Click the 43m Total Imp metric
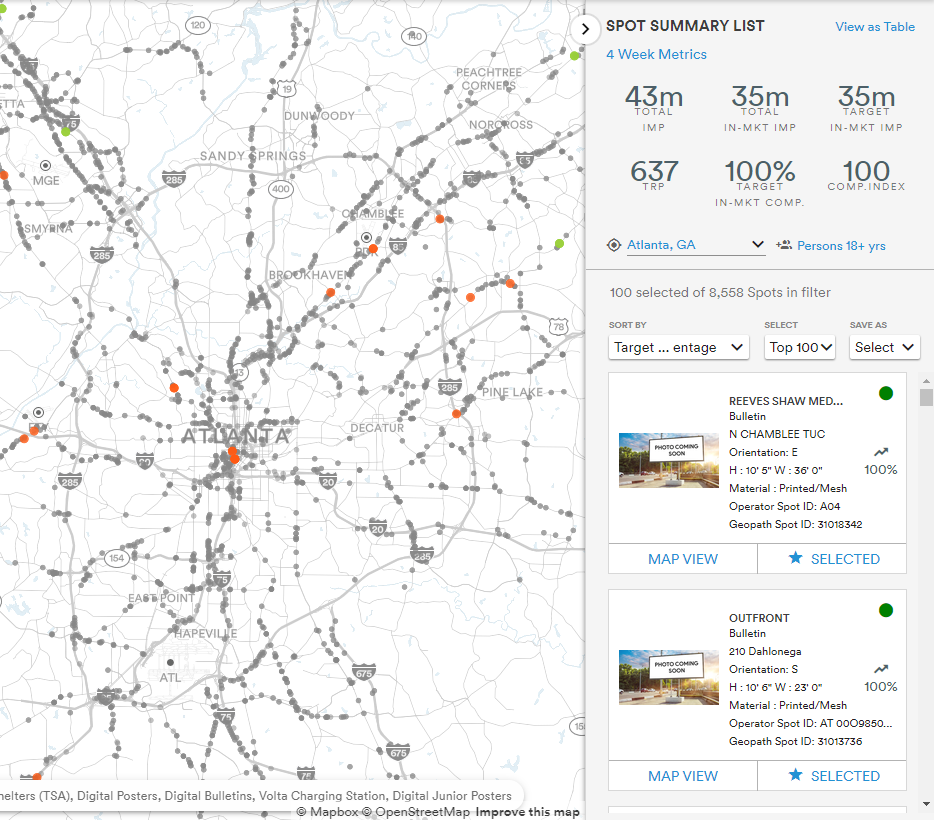The height and width of the screenshot is (820, 934). [x=653, y=108]
